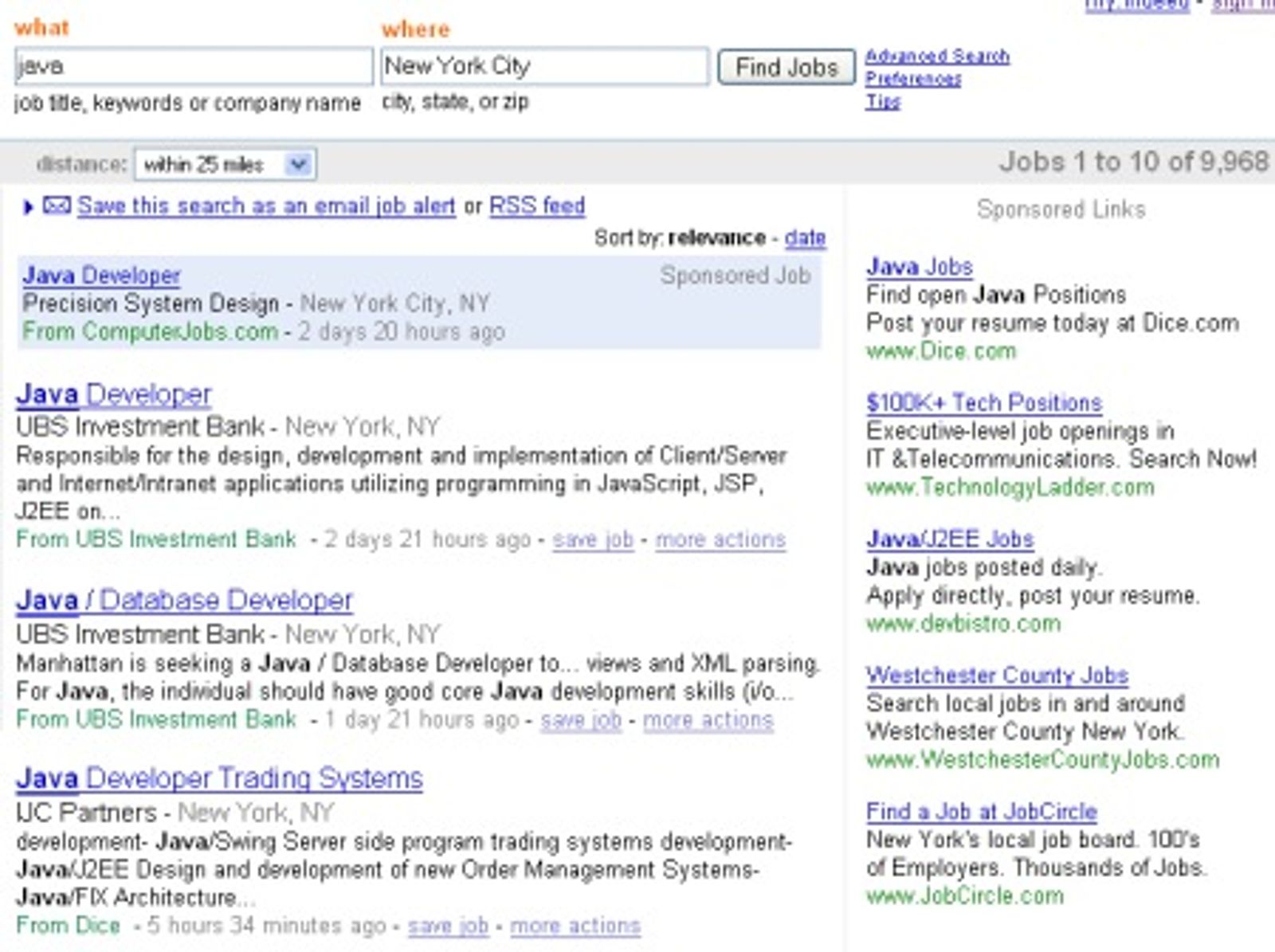This screenshot has height=952, width=1275.
Task: Click the Find Jobs button
Action: pyautogui.click(x=787, y=67)
